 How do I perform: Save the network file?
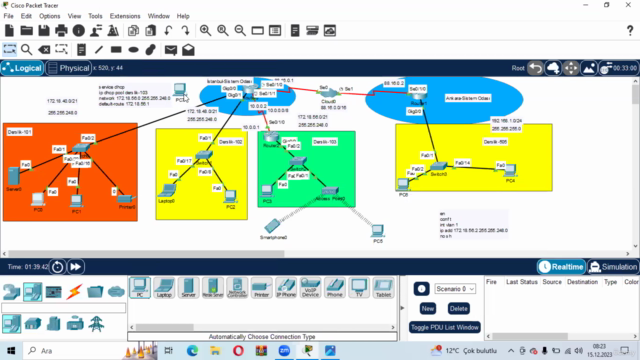pyautogui.click(x=44, y=31)
